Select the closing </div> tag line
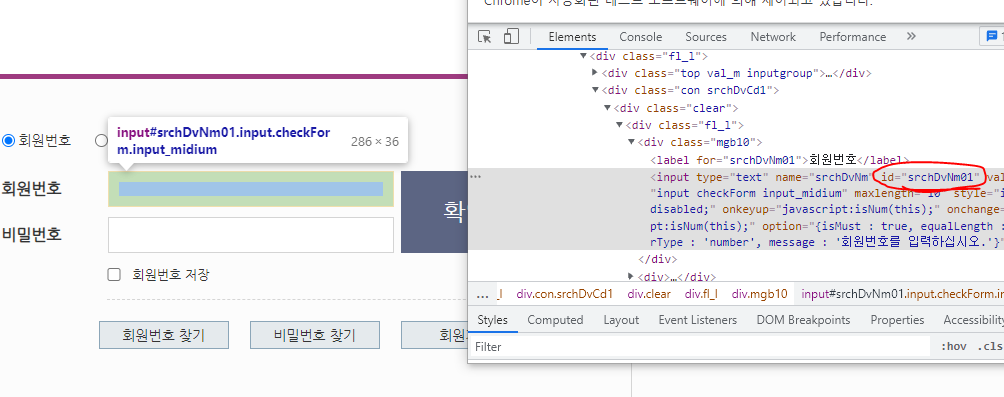The height and width of the screenshot is (397, 1004). (658, 259)
